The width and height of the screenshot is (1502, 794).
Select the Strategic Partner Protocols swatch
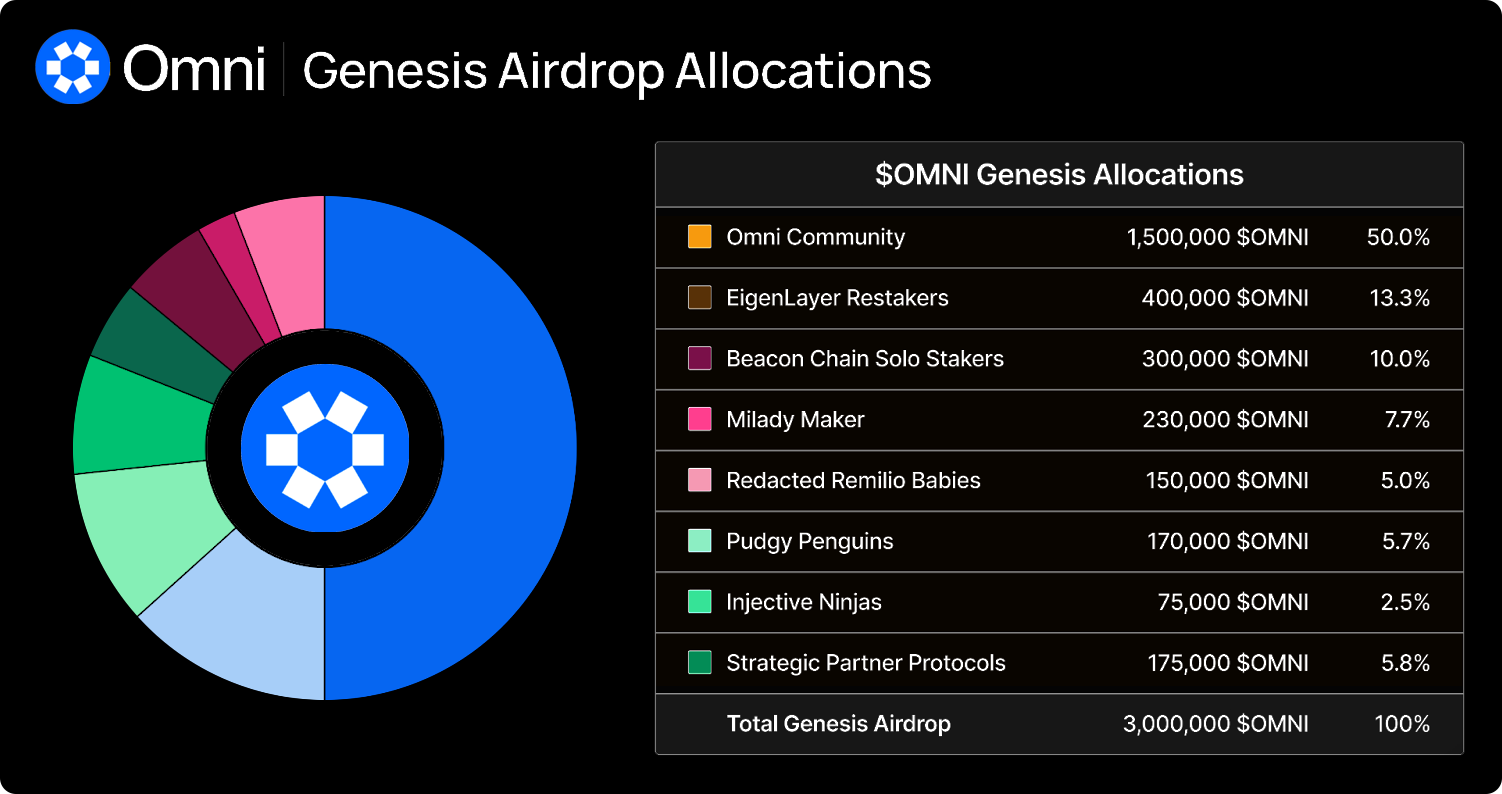pyautogui.click(x=700, y=663)
